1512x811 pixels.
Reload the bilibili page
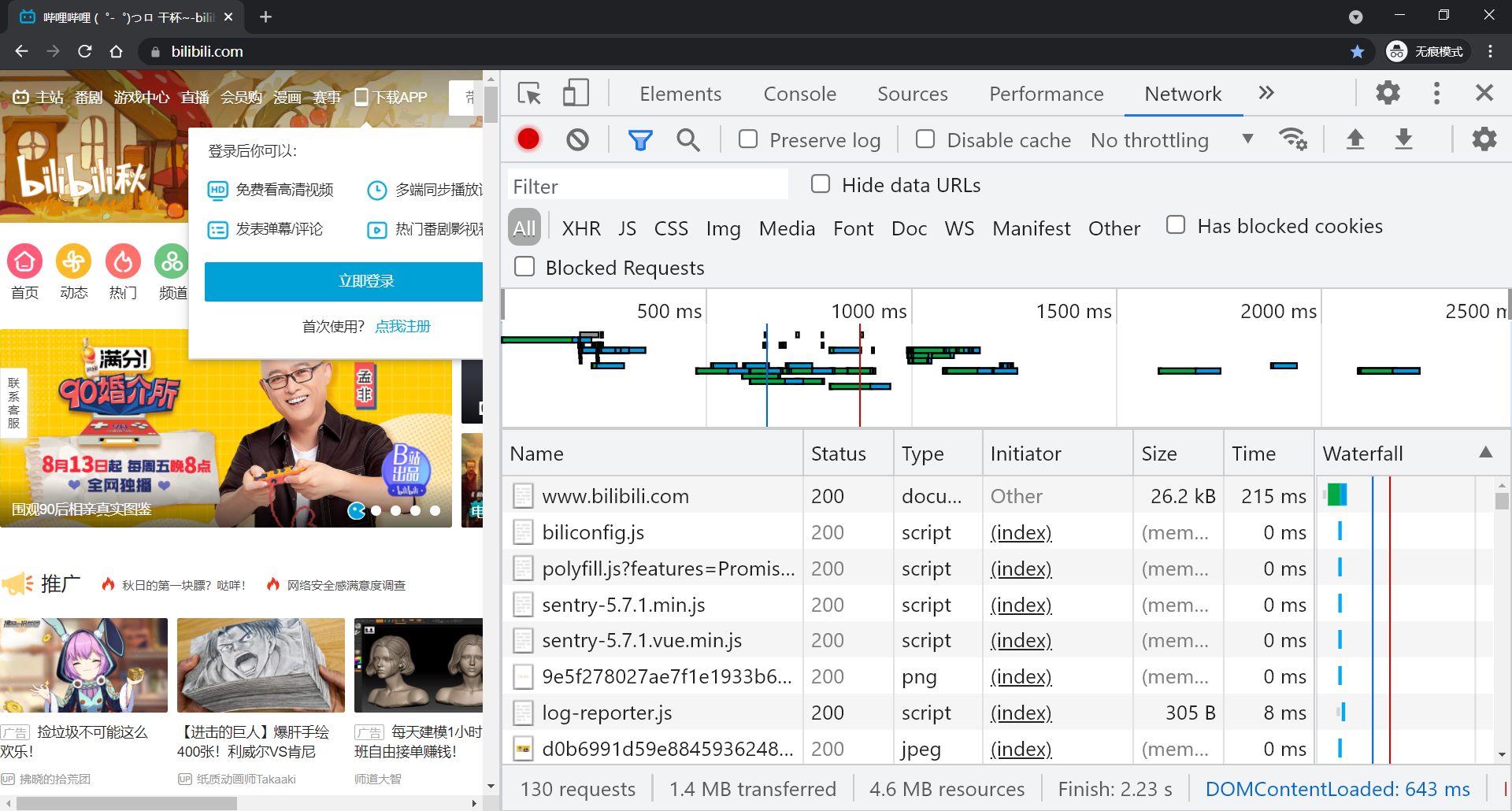tap(85, 51)
